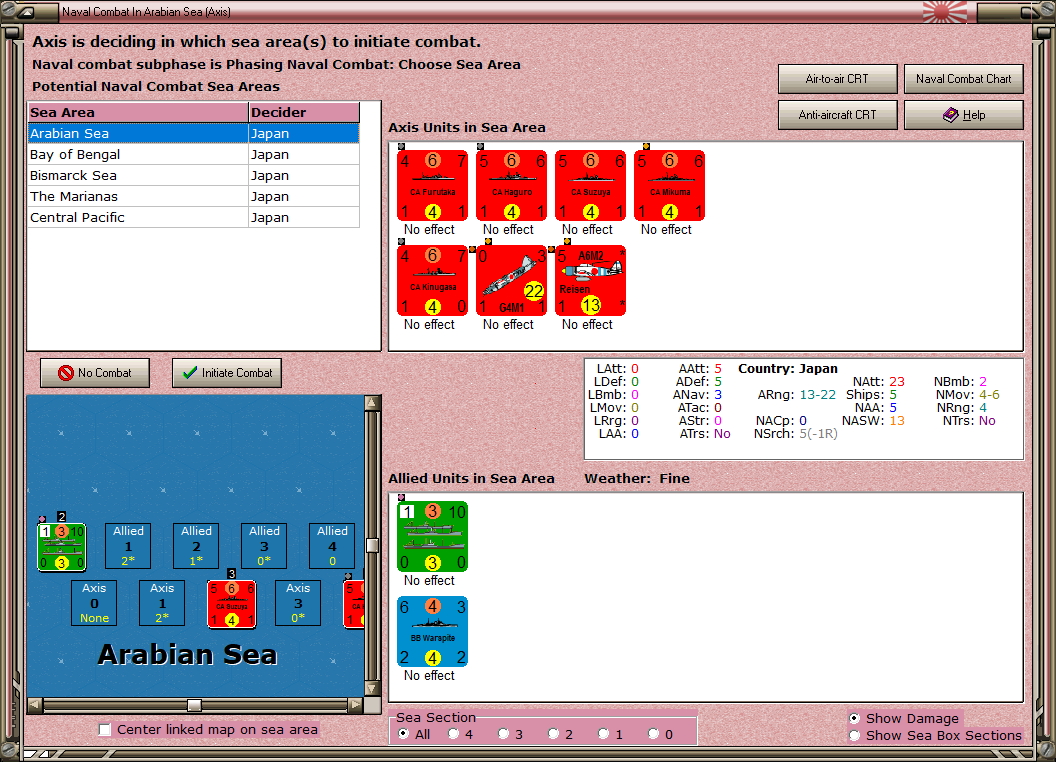
Task: Select the Bay of Bengal row
Action: tap(193, 154)
